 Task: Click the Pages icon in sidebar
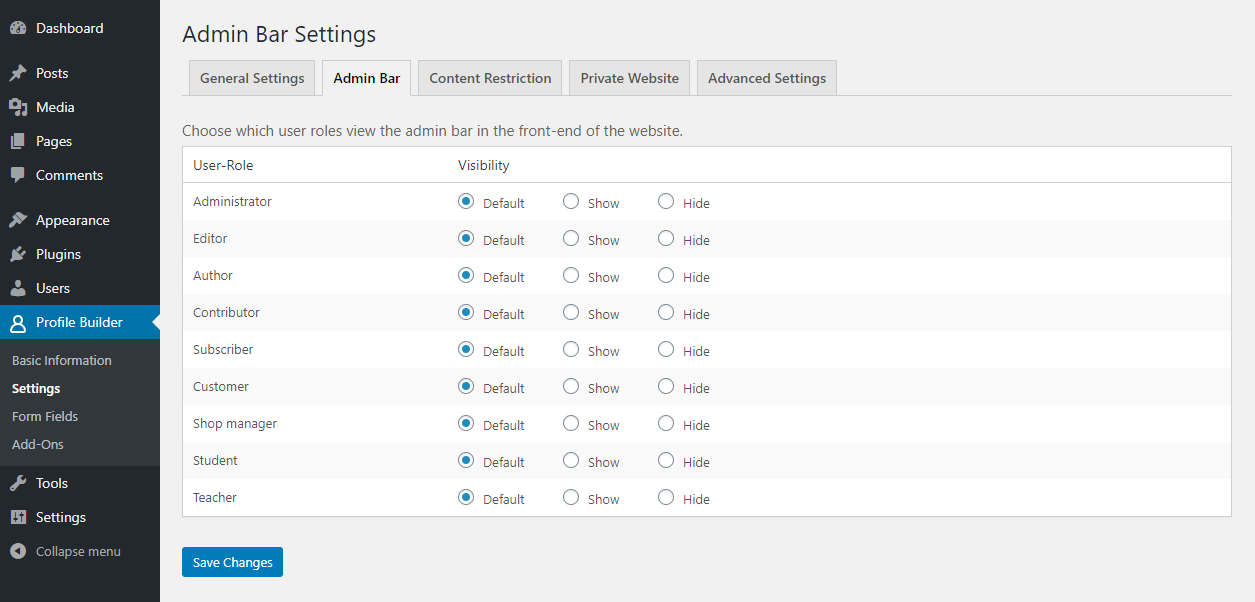(18, 141)
